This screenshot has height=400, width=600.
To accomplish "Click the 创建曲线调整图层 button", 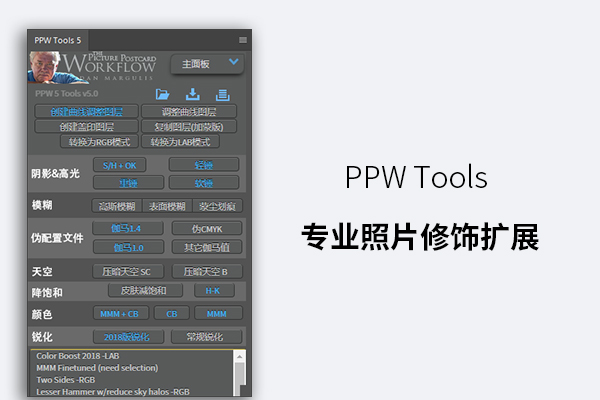I will [86, 111].
